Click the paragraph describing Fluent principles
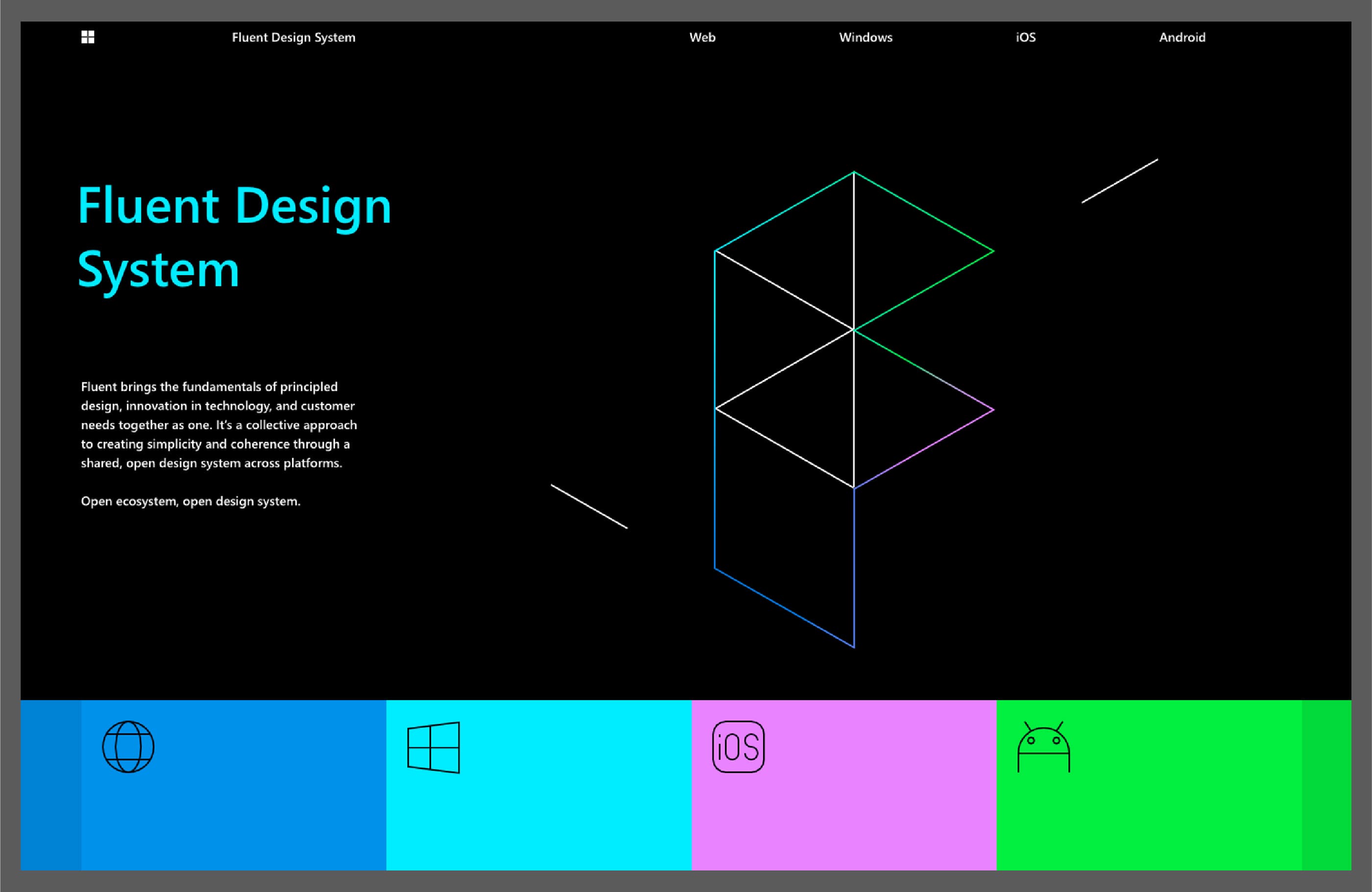 click(219, 424)
